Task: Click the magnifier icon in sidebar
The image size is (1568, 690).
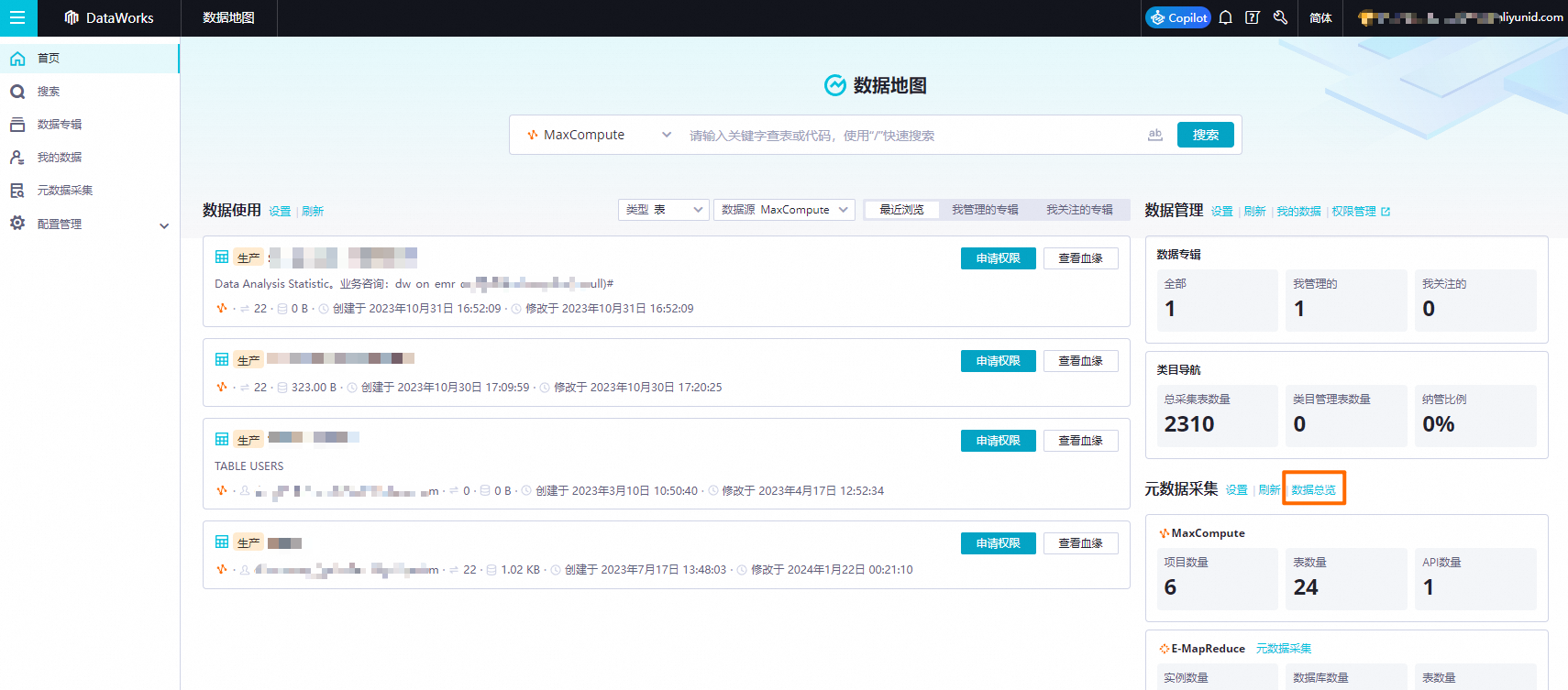Action: [x=17, y=92]
